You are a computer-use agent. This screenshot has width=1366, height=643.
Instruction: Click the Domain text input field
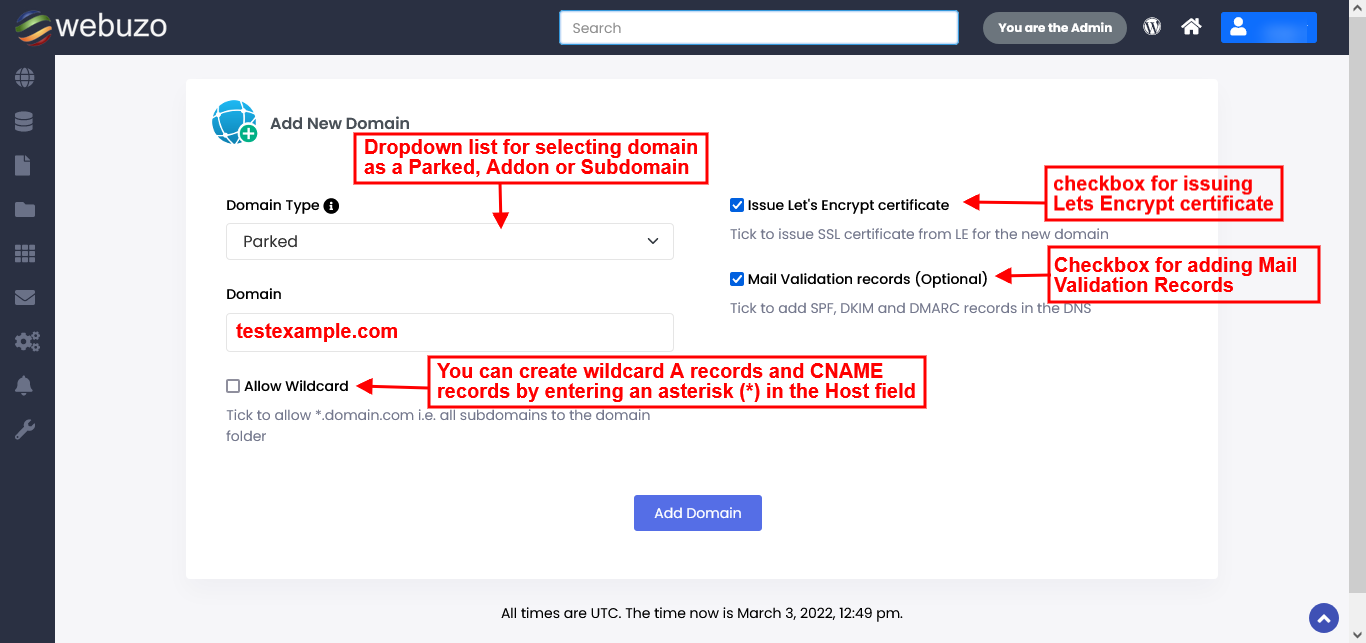click(449, 332)
